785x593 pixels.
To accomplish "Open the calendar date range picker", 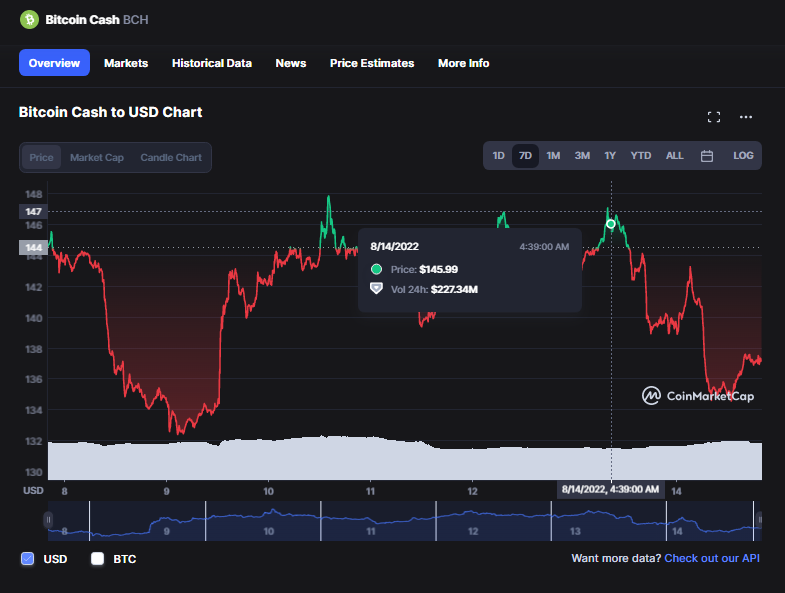I will point(706,156).
